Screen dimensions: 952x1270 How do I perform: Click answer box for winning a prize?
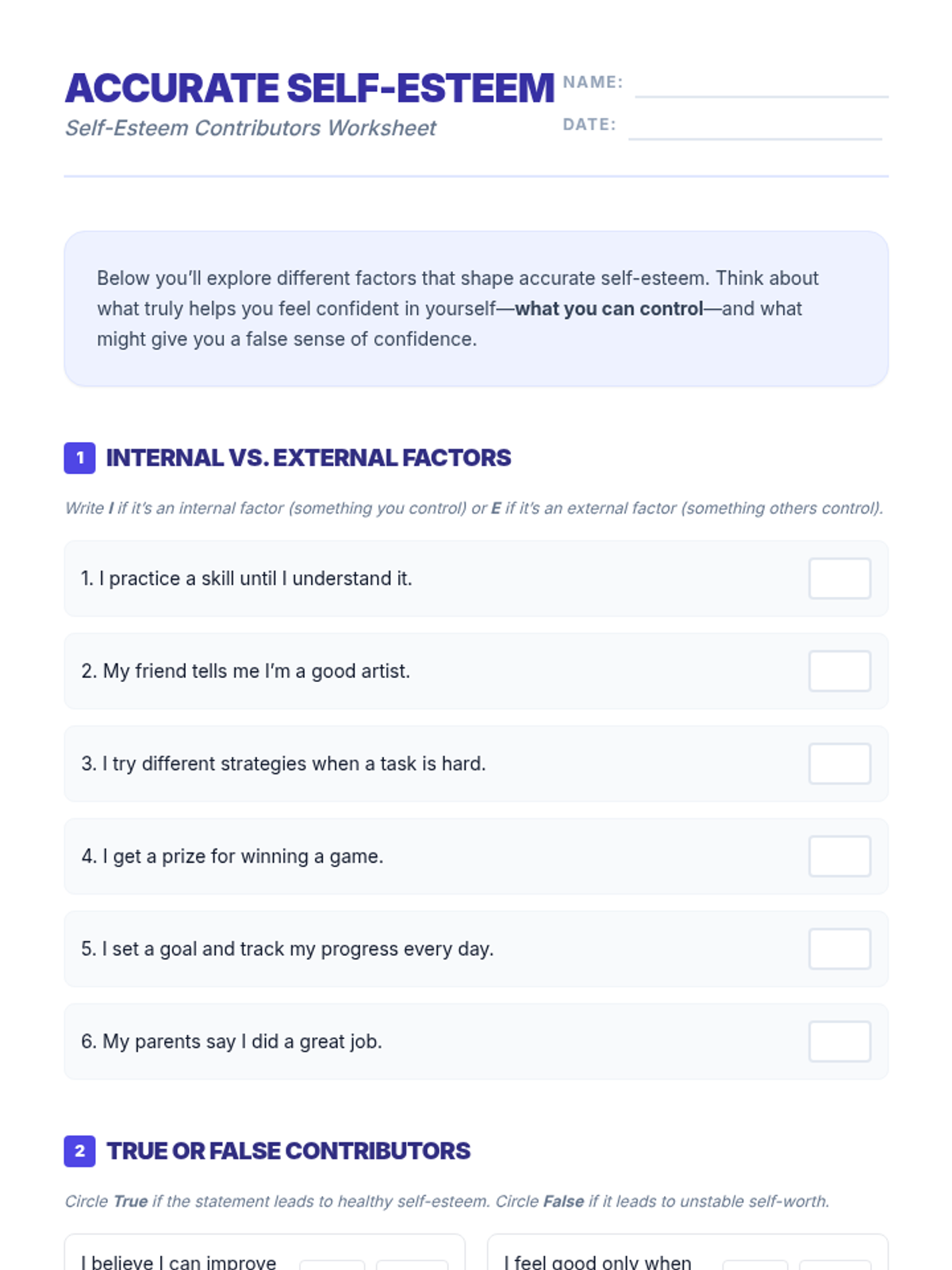point(839,856)
